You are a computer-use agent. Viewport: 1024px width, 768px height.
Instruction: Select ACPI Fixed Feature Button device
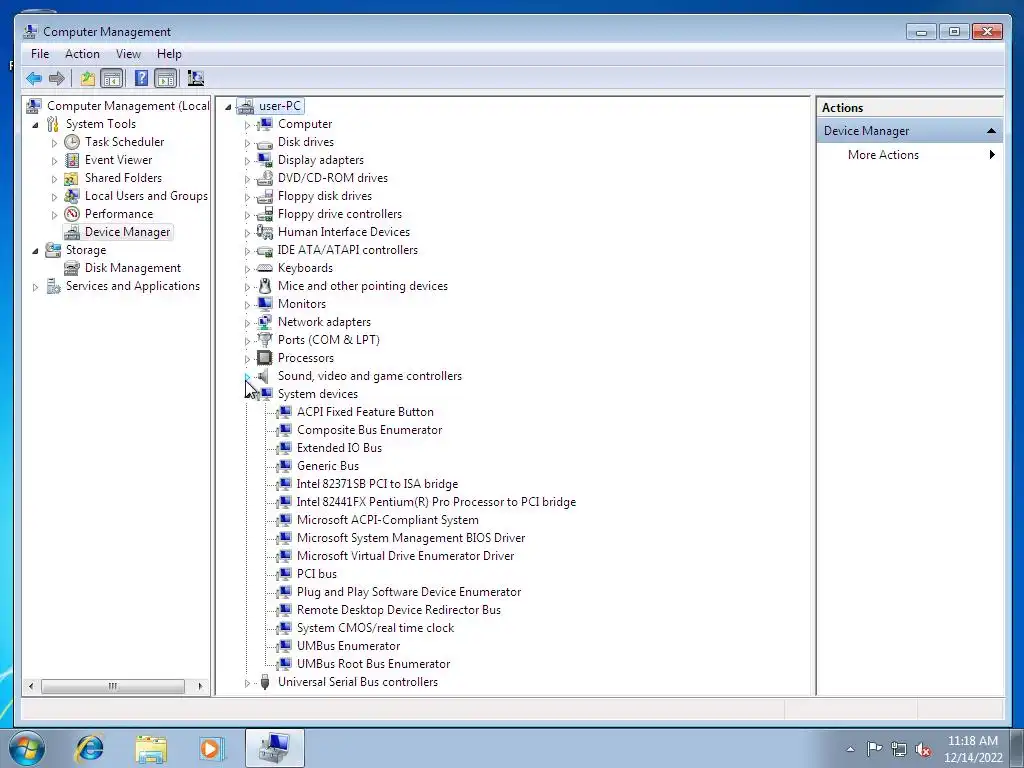[365, 412]
